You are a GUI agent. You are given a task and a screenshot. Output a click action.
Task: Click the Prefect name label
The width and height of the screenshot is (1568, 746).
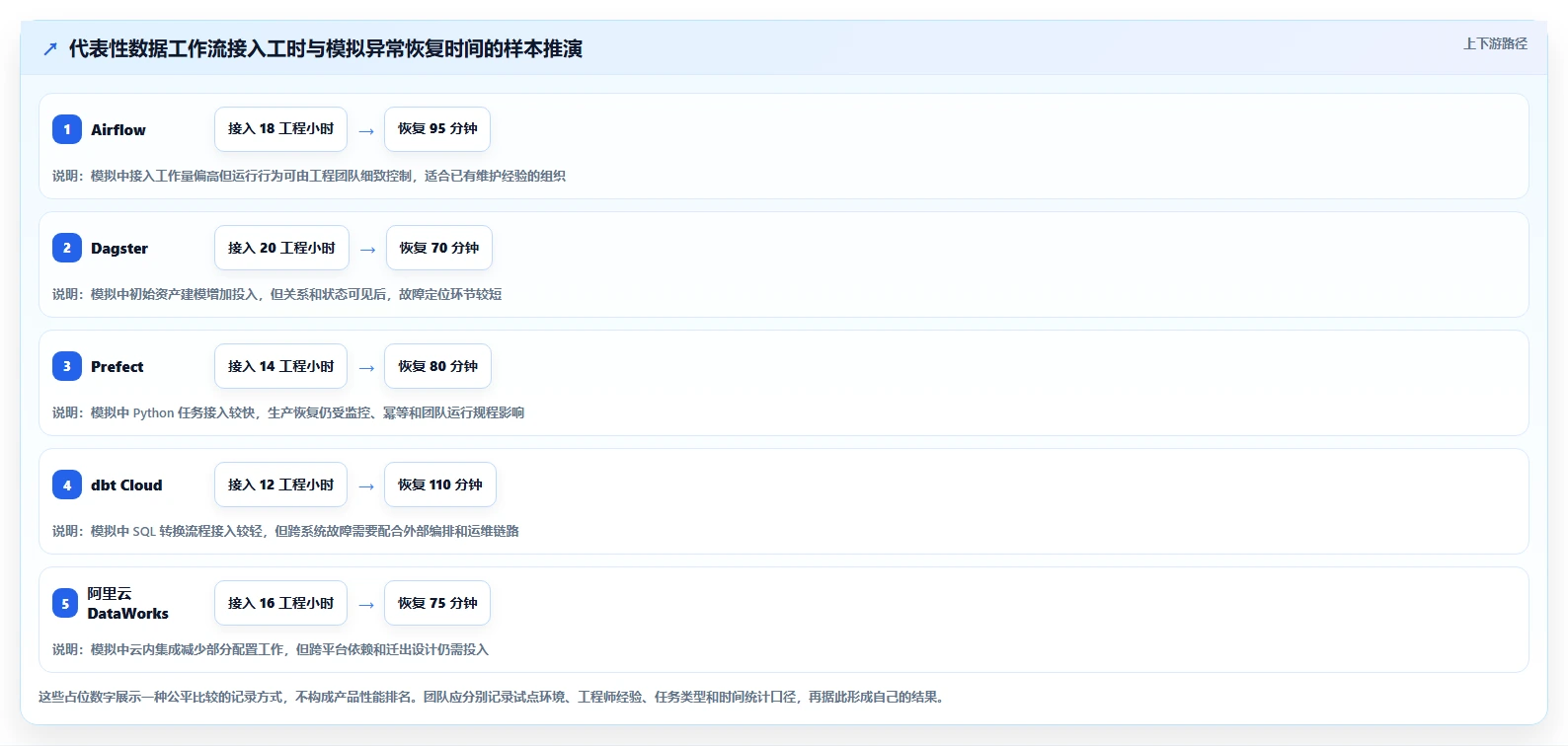tap(118, 366)
